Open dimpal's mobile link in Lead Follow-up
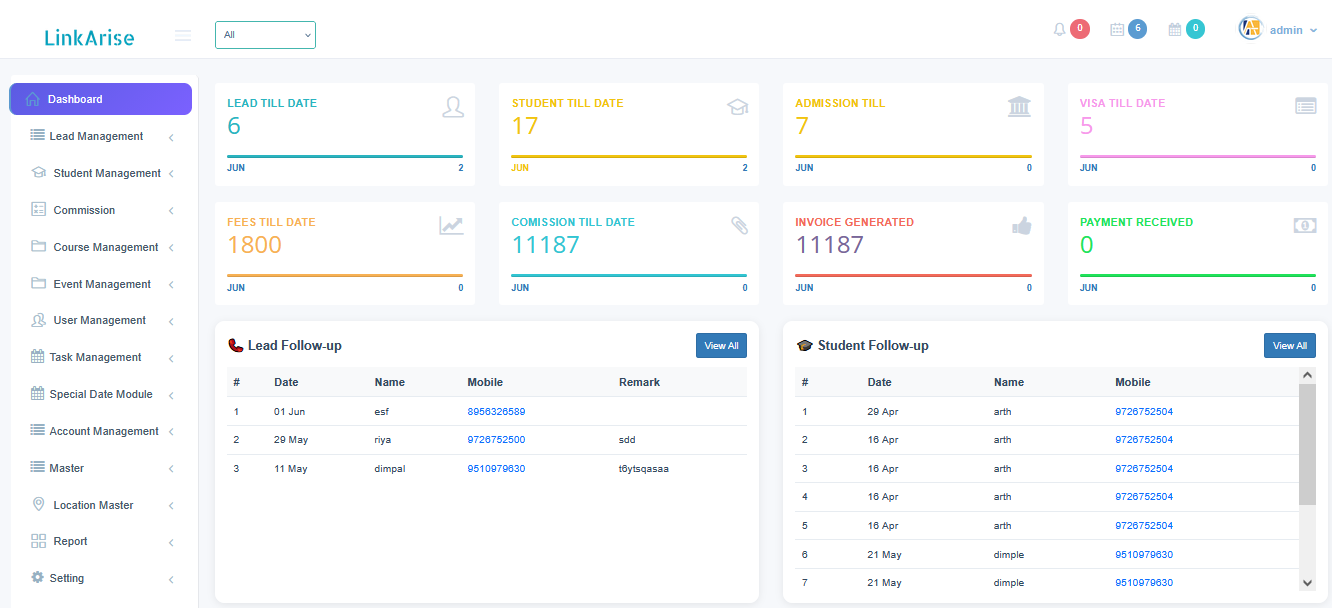This screenshot has height=608, width=1332. [x=496, y=468]
